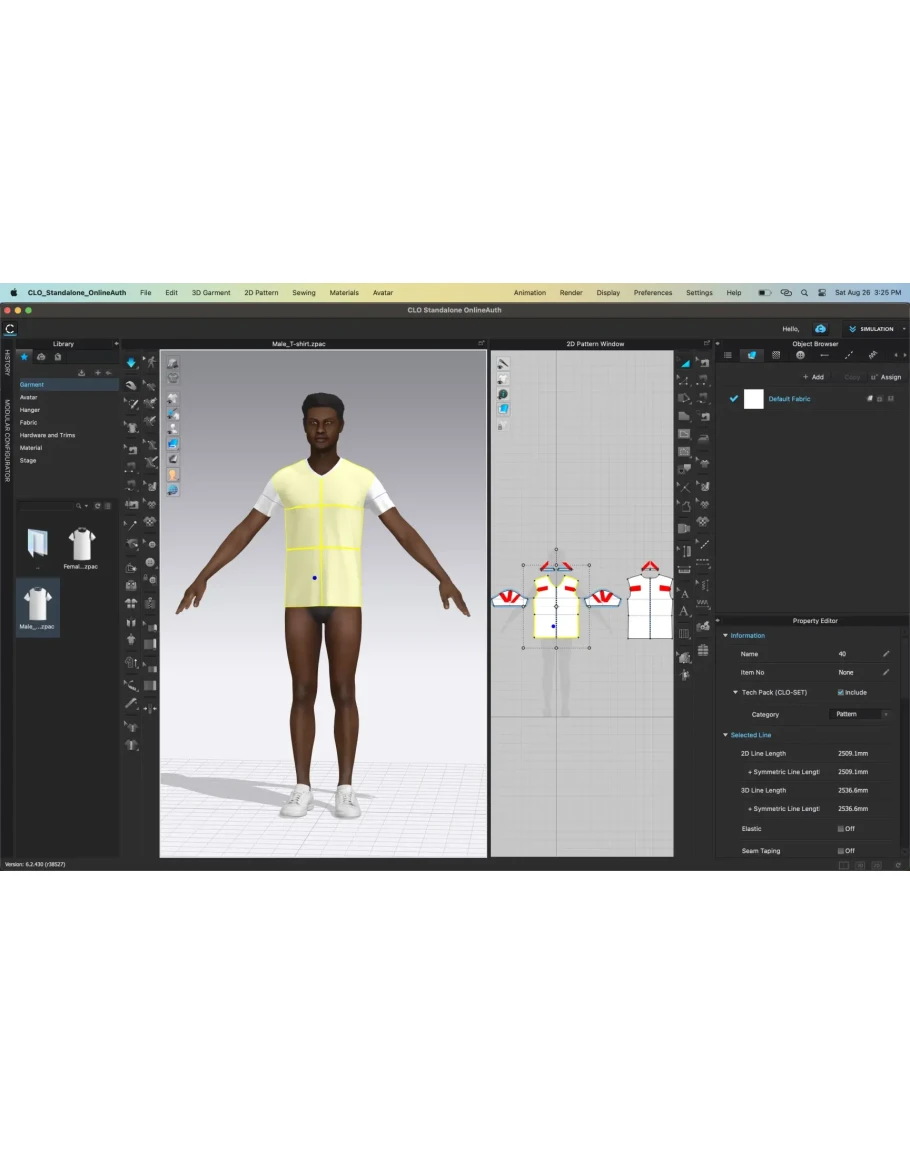Uncheck the Tech Pack Include checkbox
Image resolution: width=910 pixels, height=1155 pixels.
tap(840, 692)
